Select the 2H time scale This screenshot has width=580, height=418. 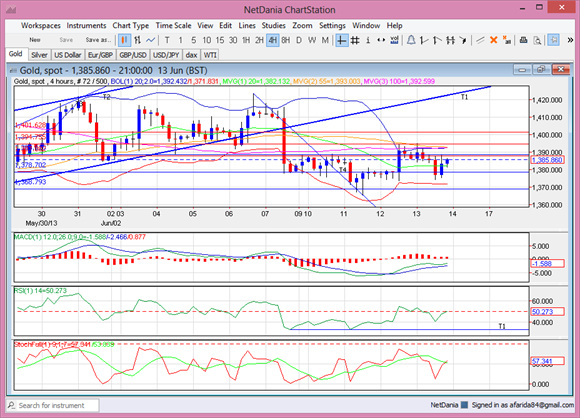click(x=259, y=40)
